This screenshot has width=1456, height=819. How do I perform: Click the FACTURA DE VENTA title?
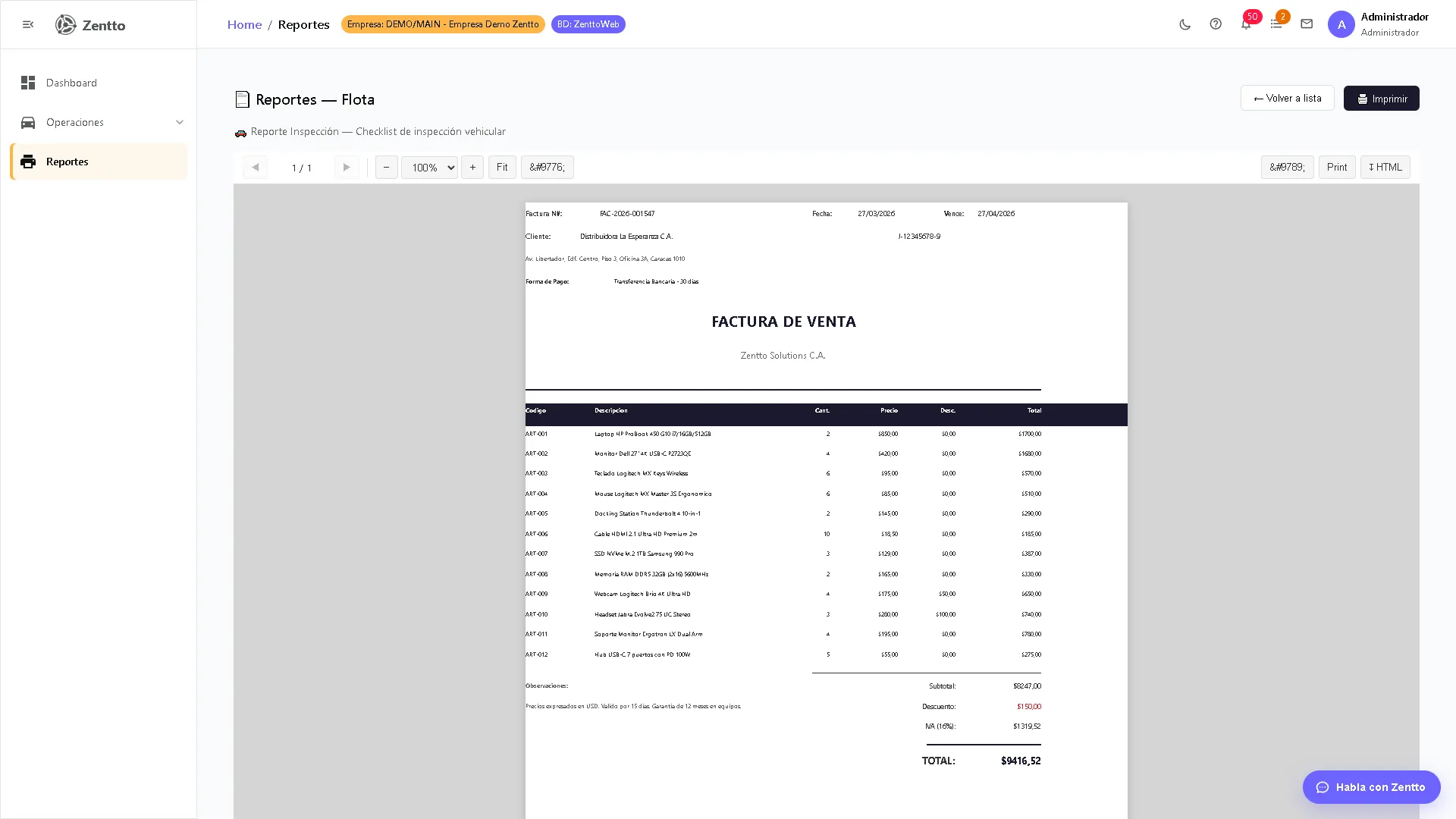[x=783, y=322]
